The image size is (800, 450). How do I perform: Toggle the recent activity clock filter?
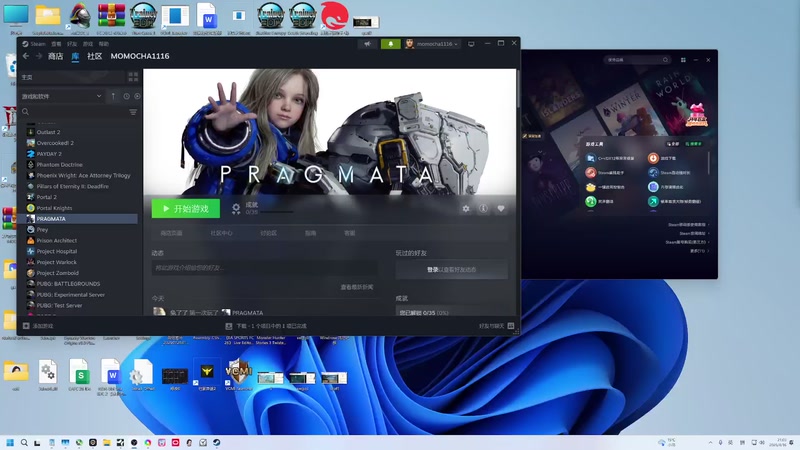pos(127,96)
